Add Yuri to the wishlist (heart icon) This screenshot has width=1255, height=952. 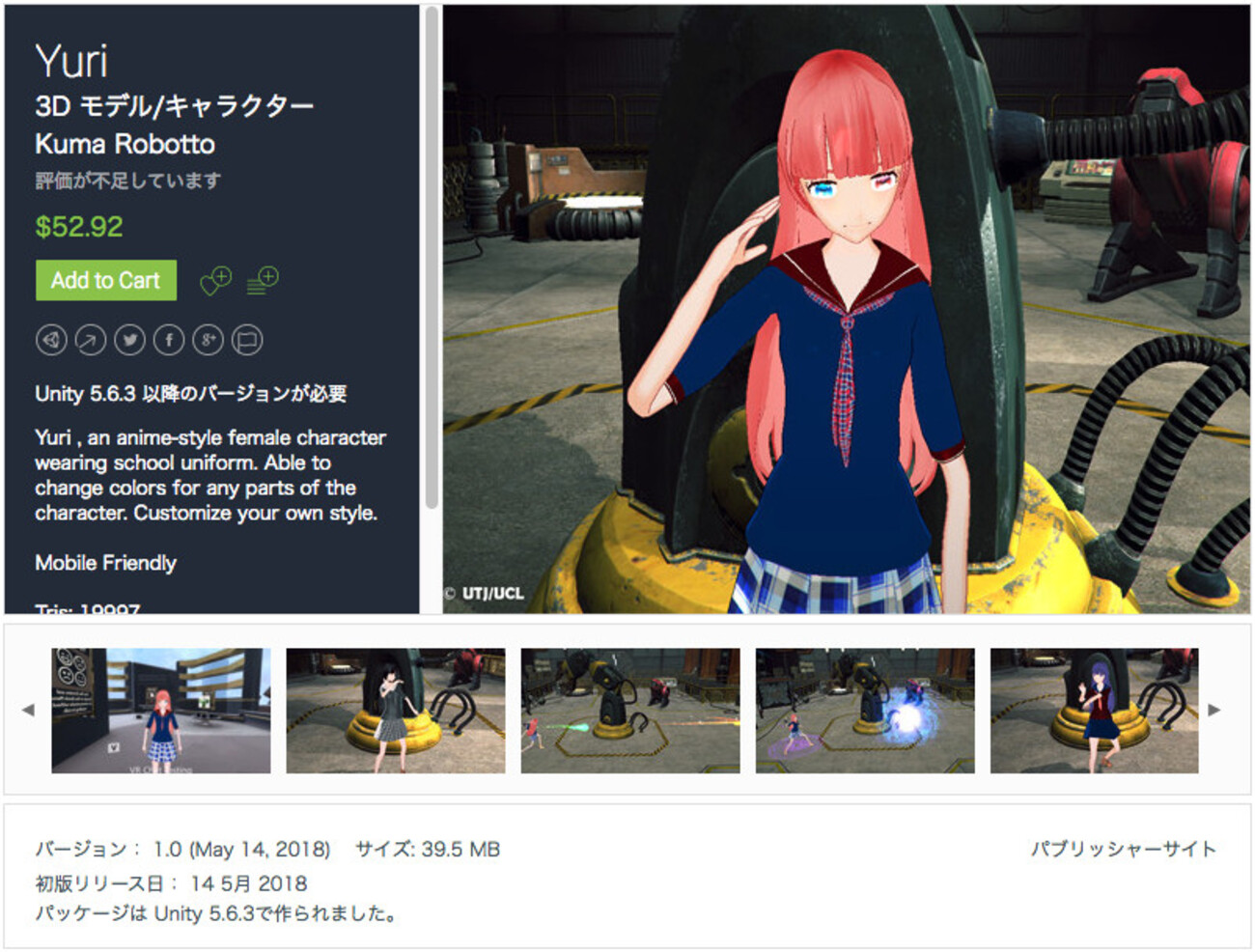(x=215, y=281)
